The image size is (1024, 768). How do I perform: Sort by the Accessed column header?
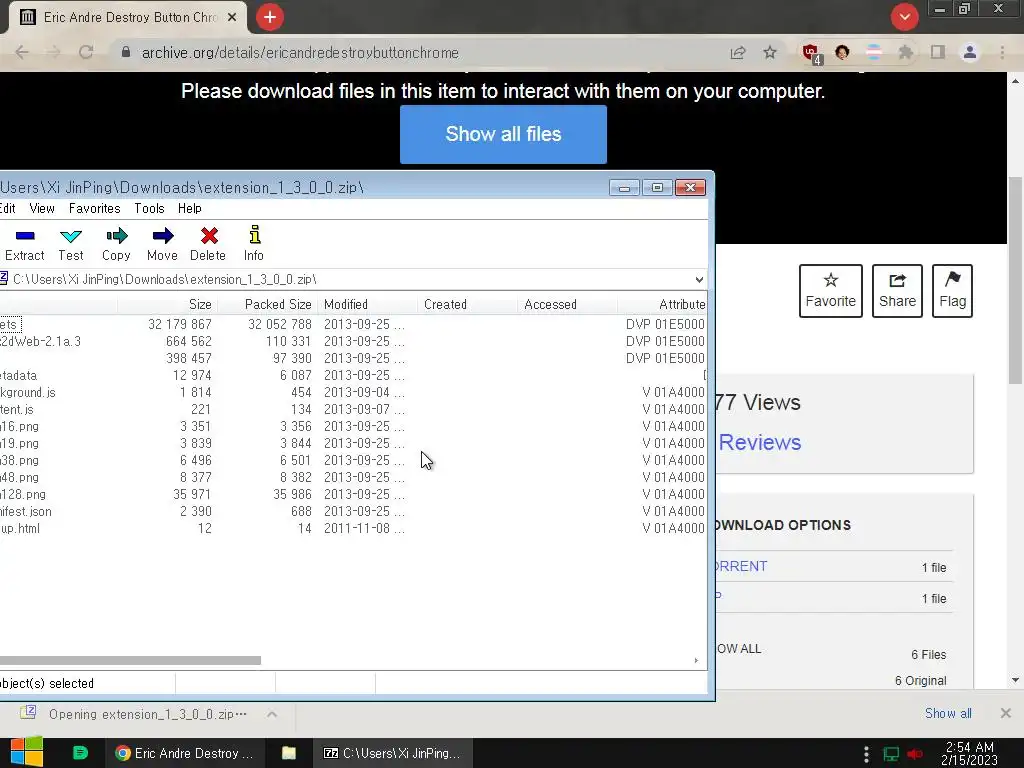[568, 304]
